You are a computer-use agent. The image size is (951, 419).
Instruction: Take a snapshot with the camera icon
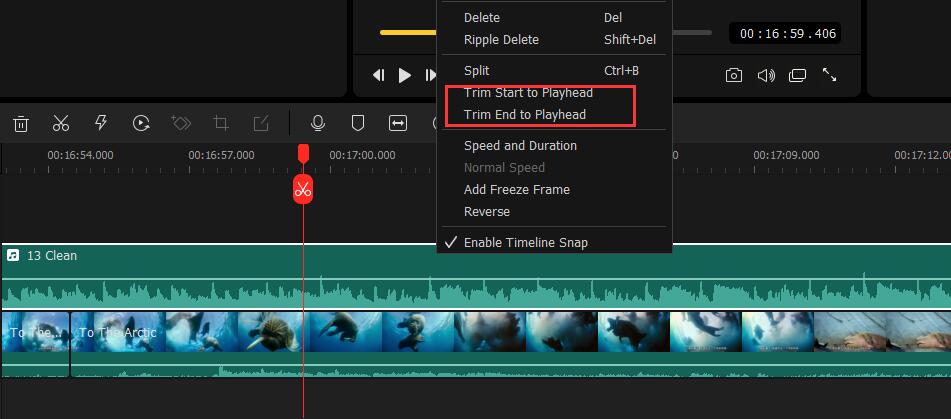(734, 75)
